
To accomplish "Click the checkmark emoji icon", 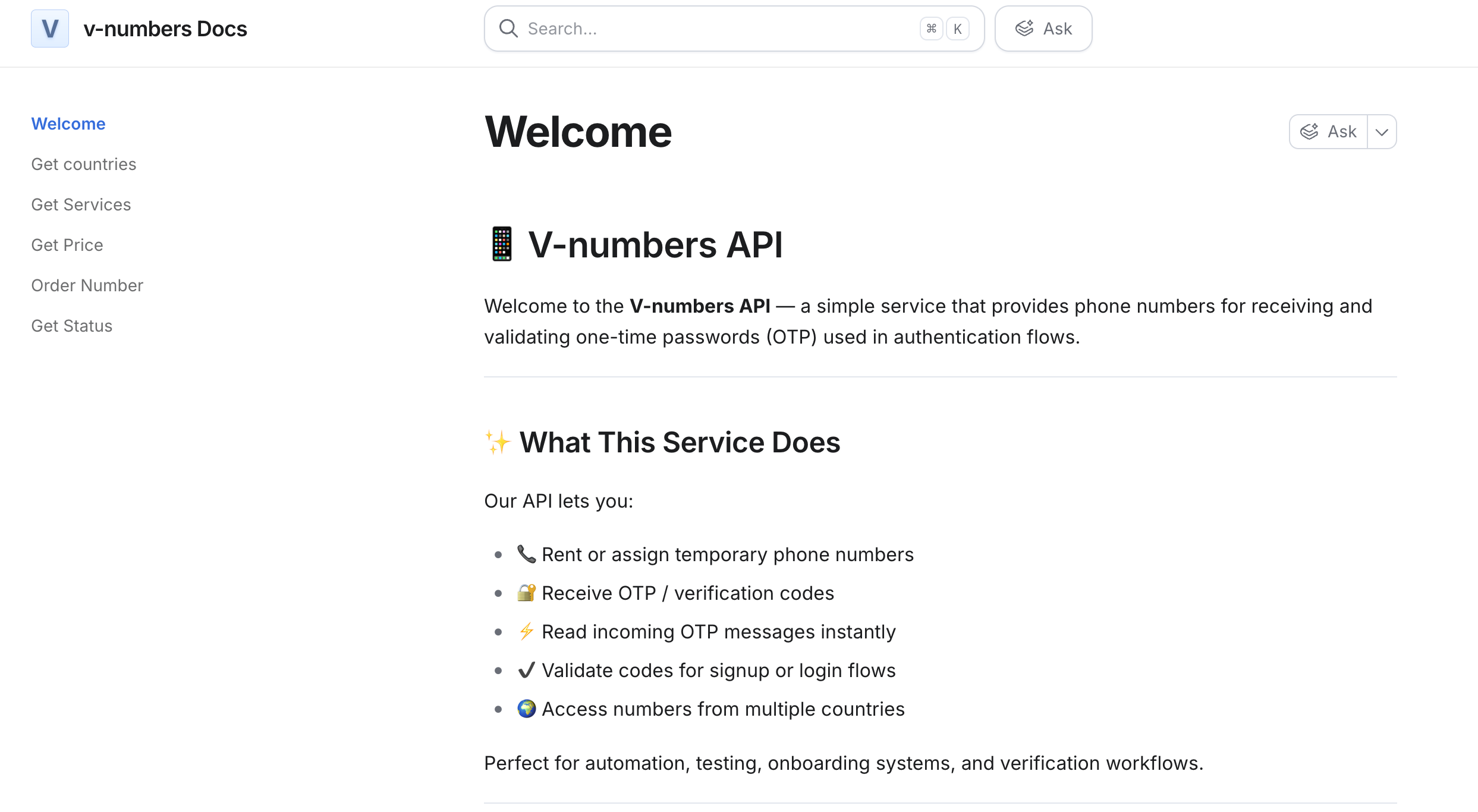I will point(526,670).
